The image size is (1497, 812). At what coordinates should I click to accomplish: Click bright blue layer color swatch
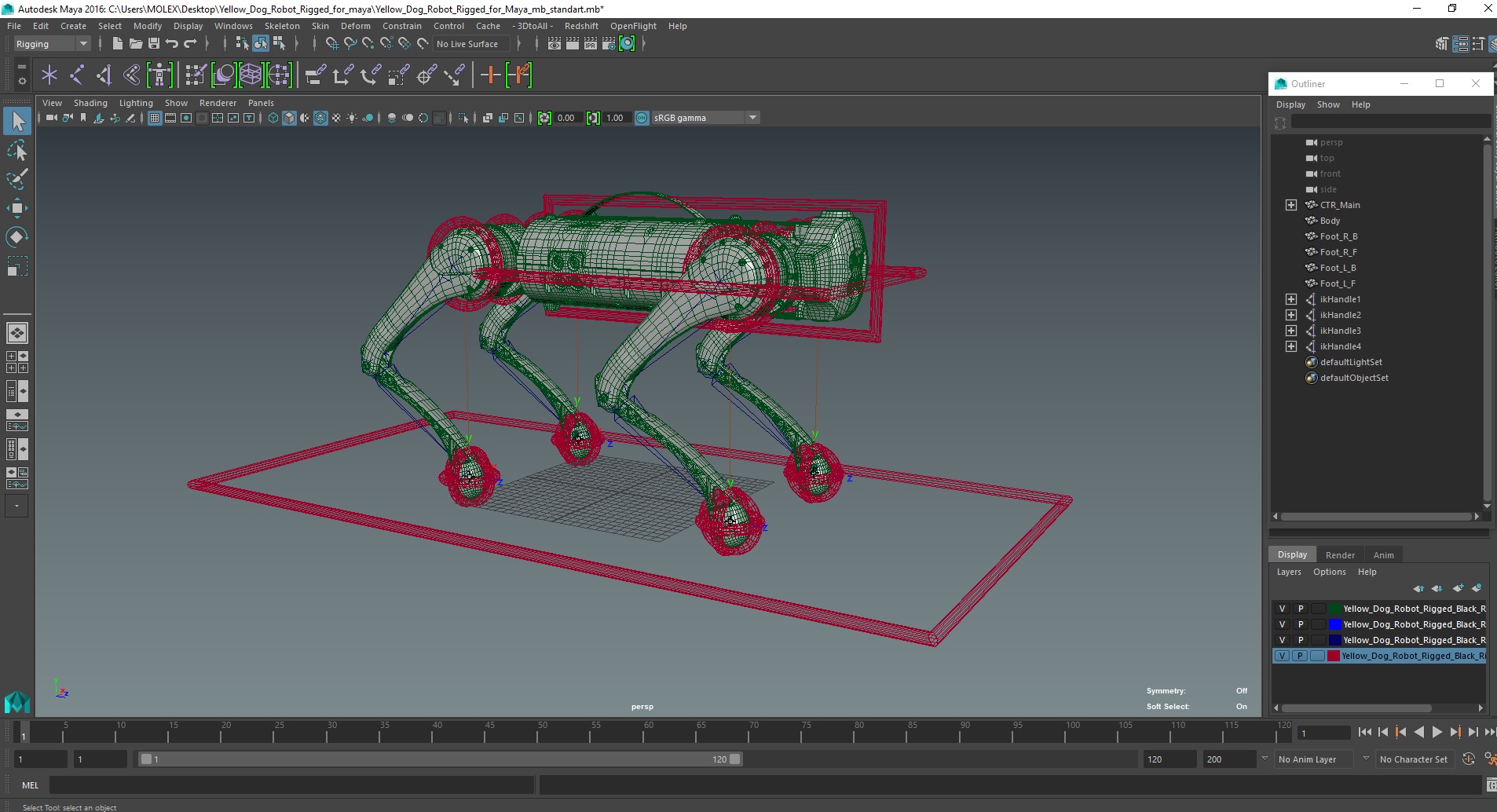(x=1334, y=624)
